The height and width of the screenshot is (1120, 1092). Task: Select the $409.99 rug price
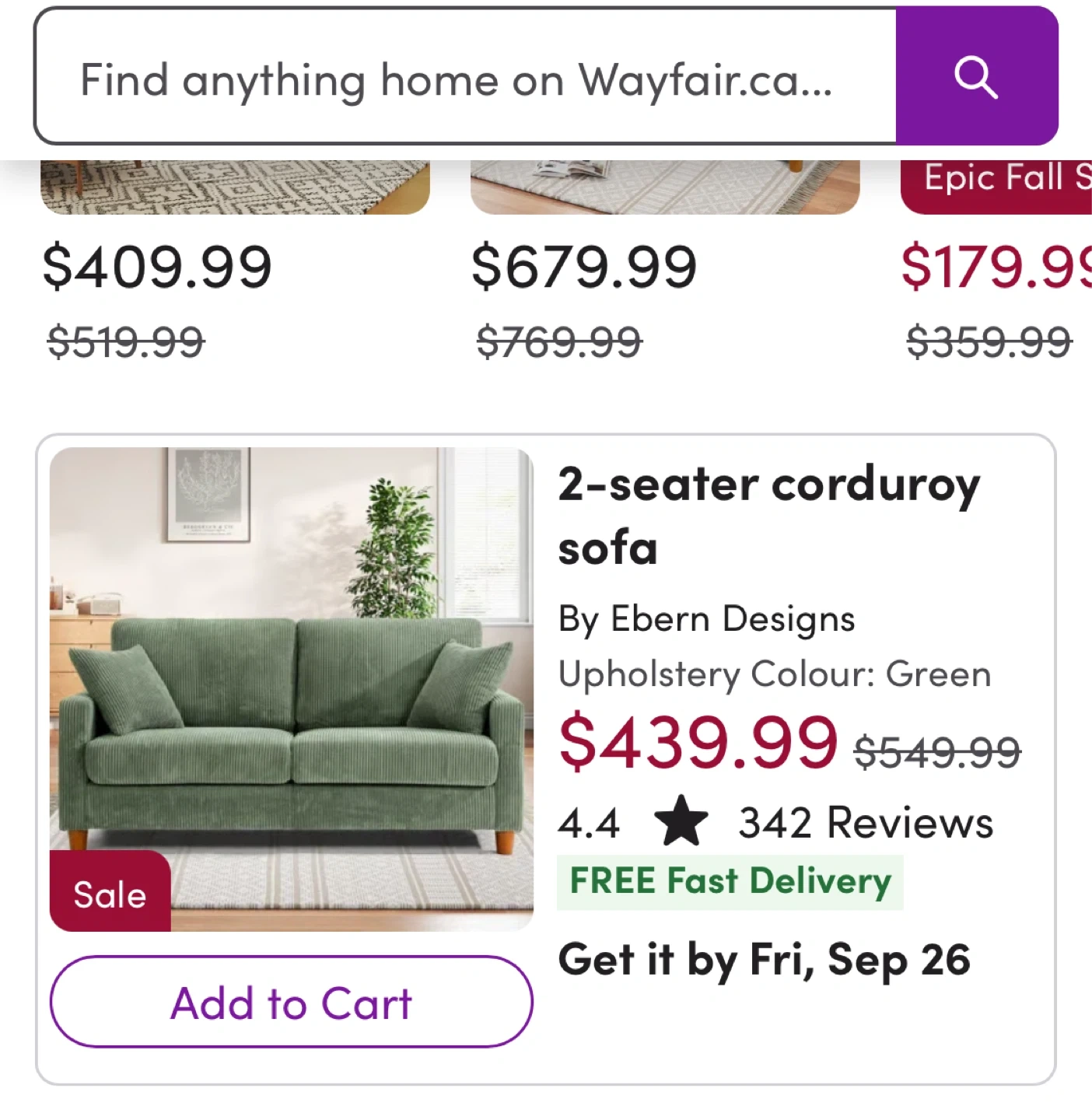click(x=157, y=267)
